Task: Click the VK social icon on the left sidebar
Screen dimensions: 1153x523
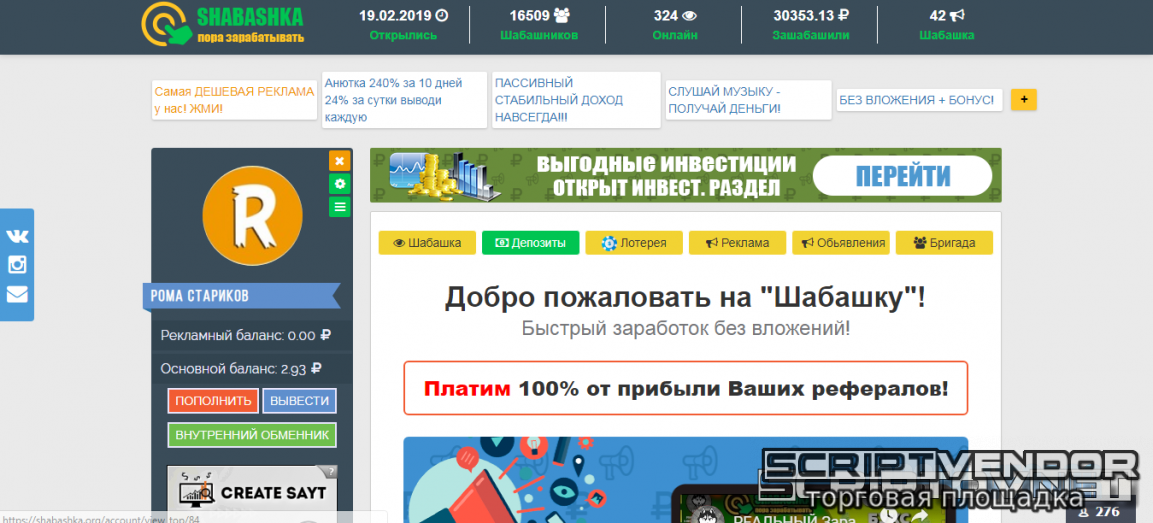Action: pos(17,236)
